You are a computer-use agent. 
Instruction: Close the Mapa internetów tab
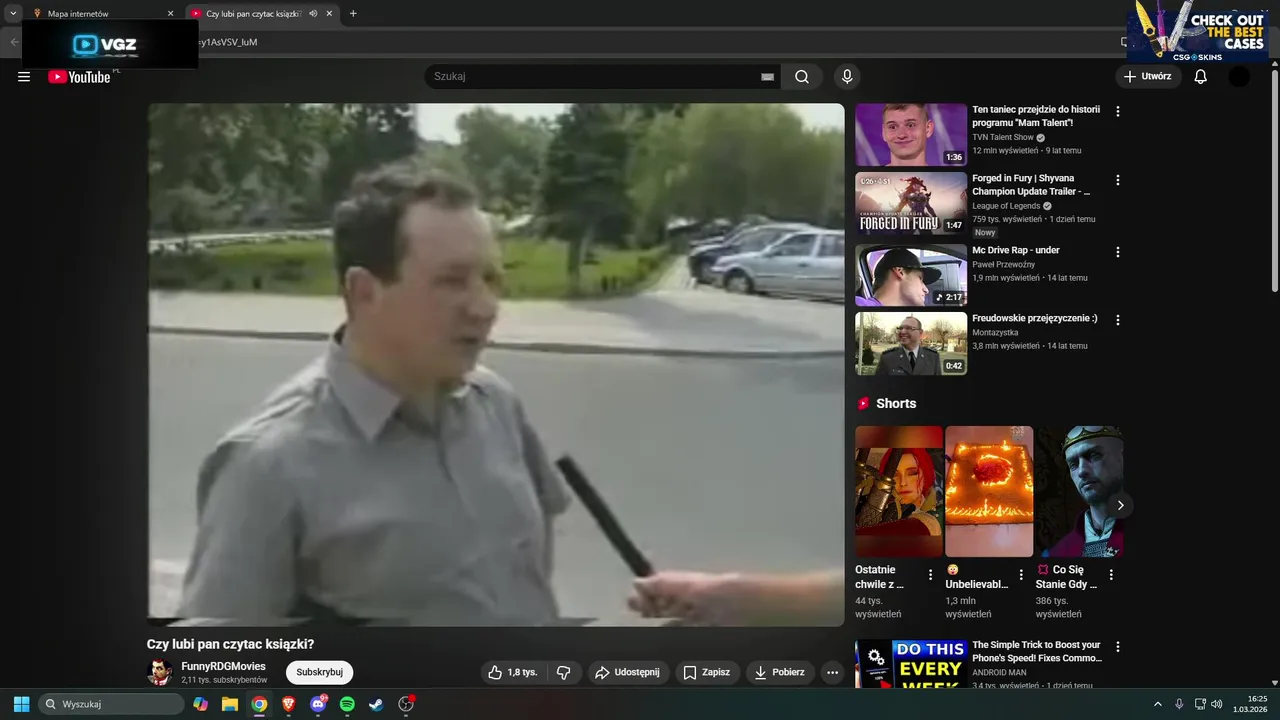(x=170, y=14)
